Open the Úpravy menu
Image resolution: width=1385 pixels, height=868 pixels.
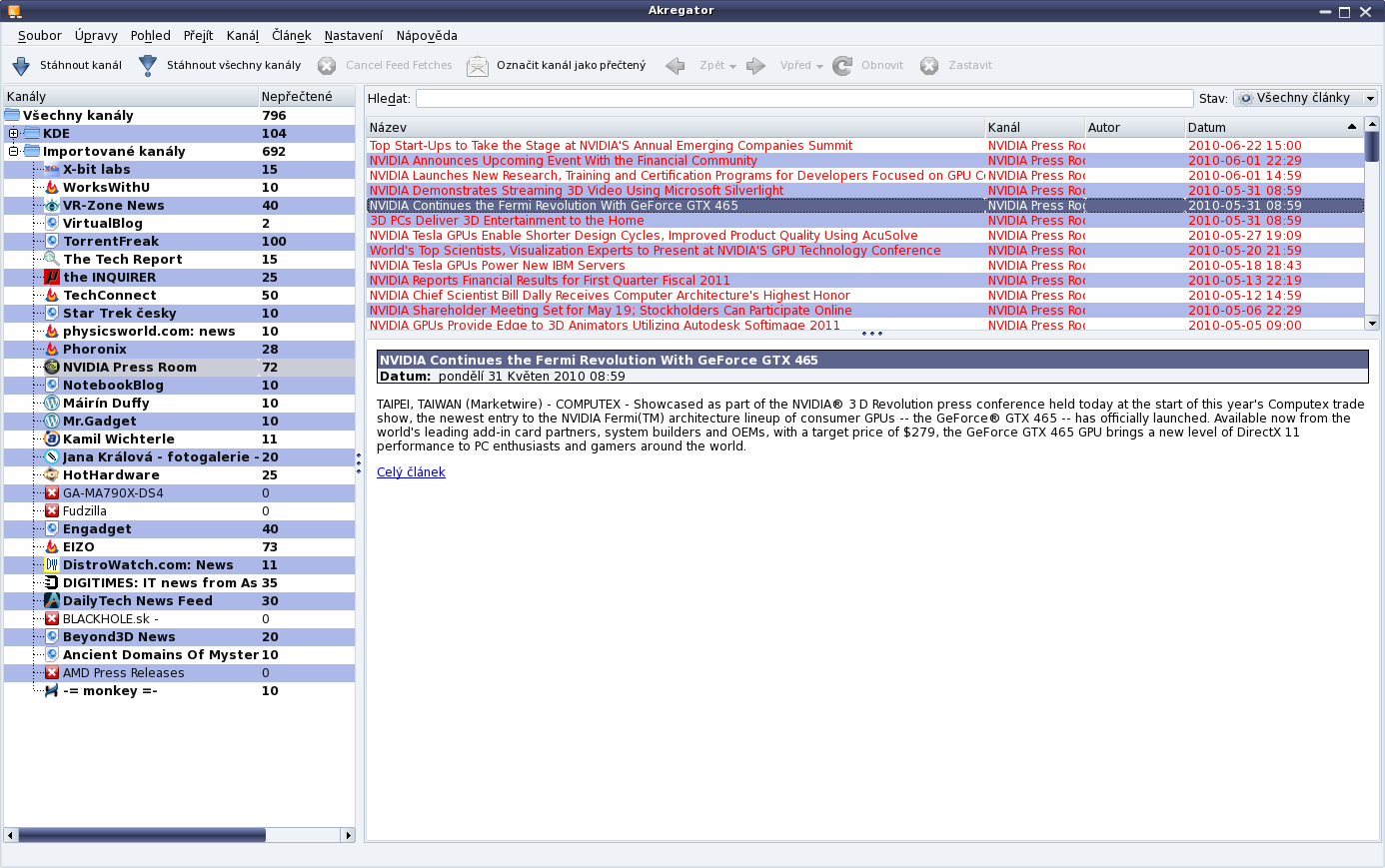[x=96, y=36]
